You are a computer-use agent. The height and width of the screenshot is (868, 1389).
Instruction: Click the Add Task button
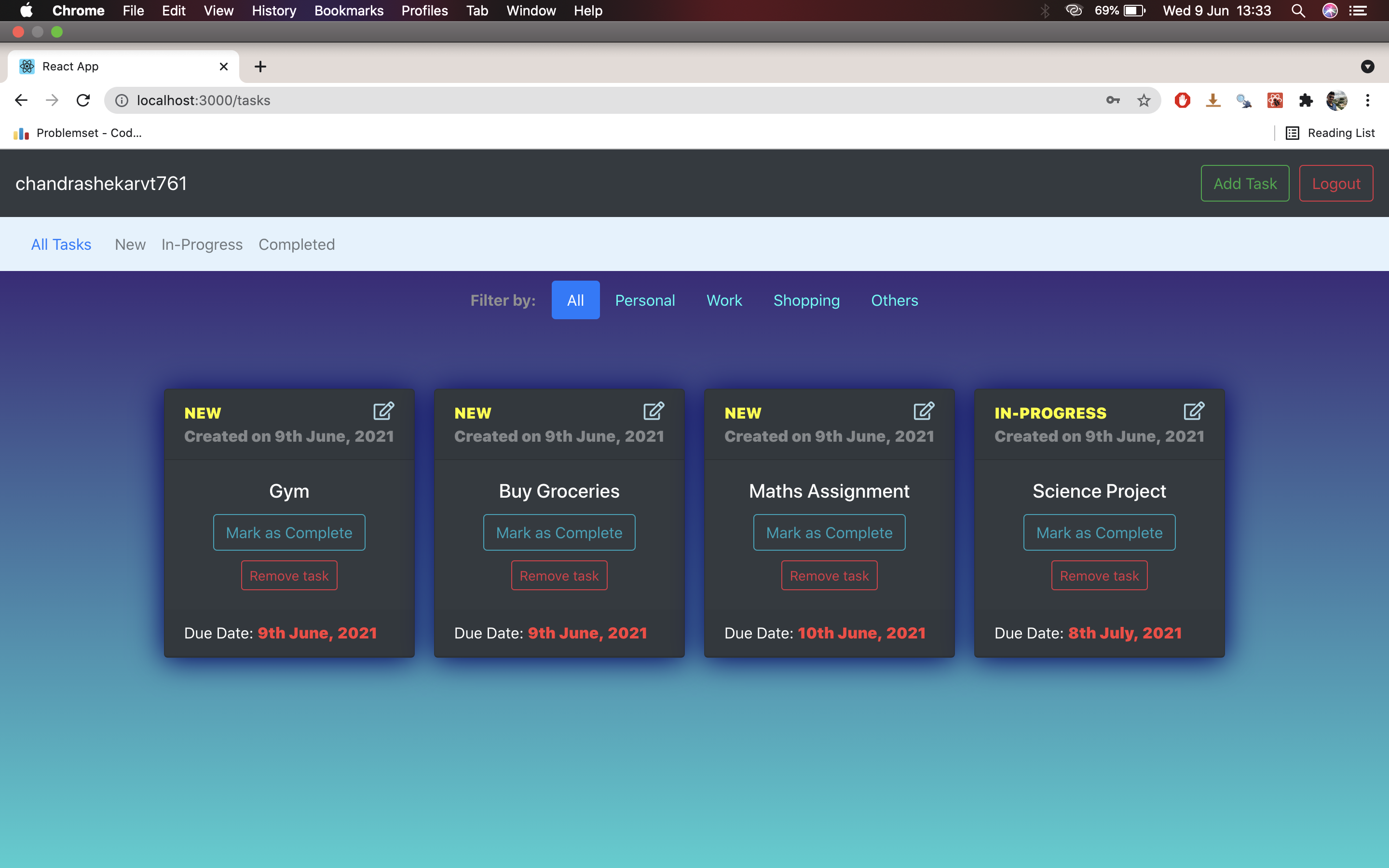[1244, 184]
